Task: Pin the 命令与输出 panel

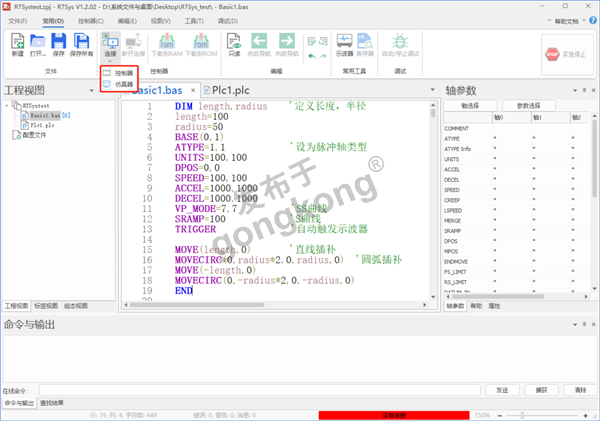Action: coord(584,324)
